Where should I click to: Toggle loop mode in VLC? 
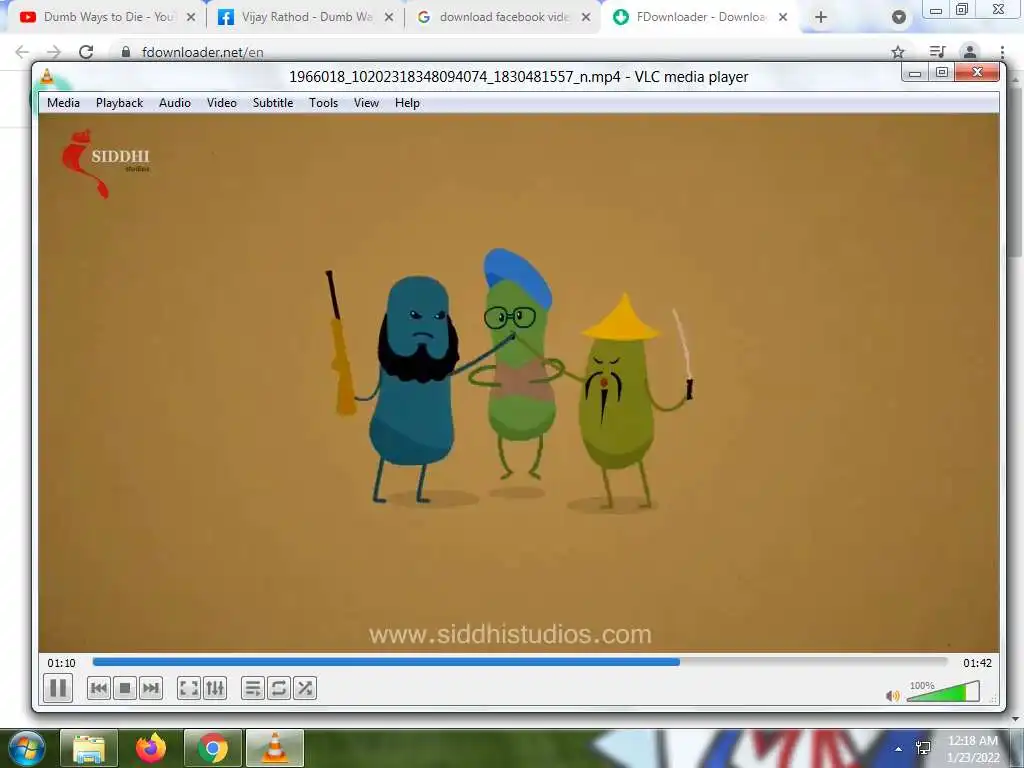coord(279,688)
